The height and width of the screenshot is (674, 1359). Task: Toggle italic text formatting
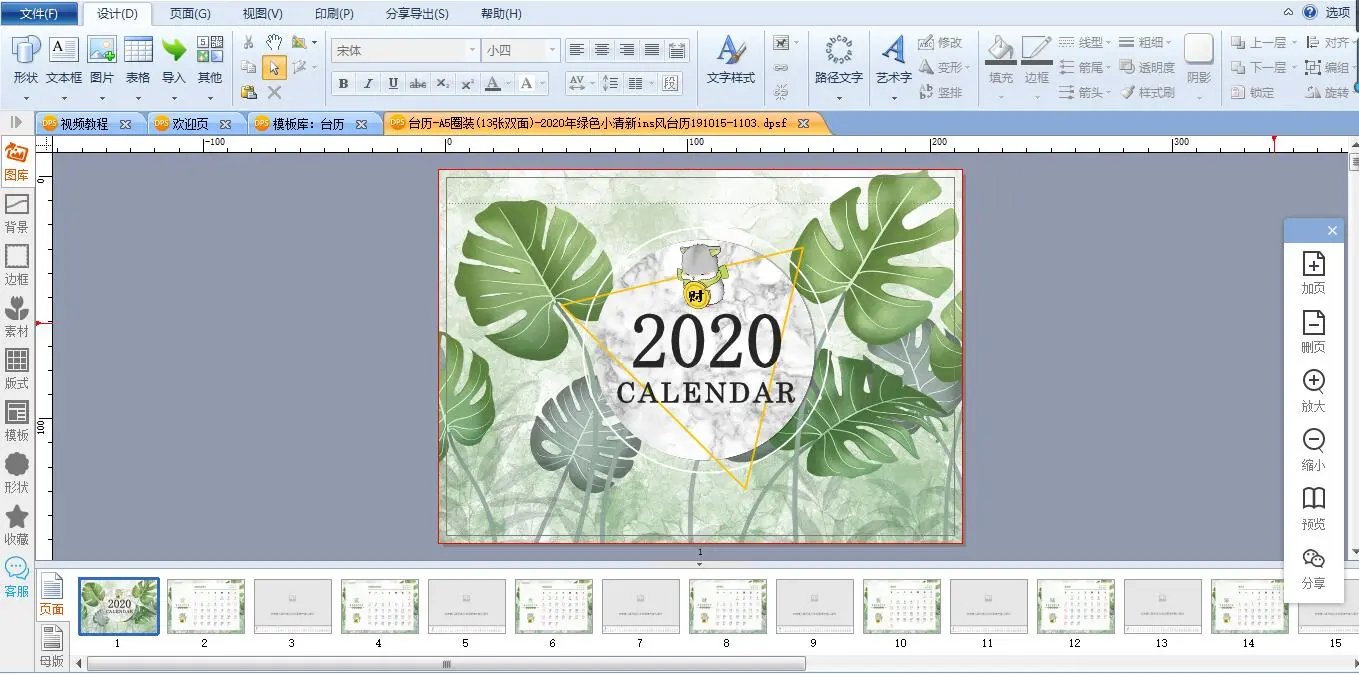368,83
